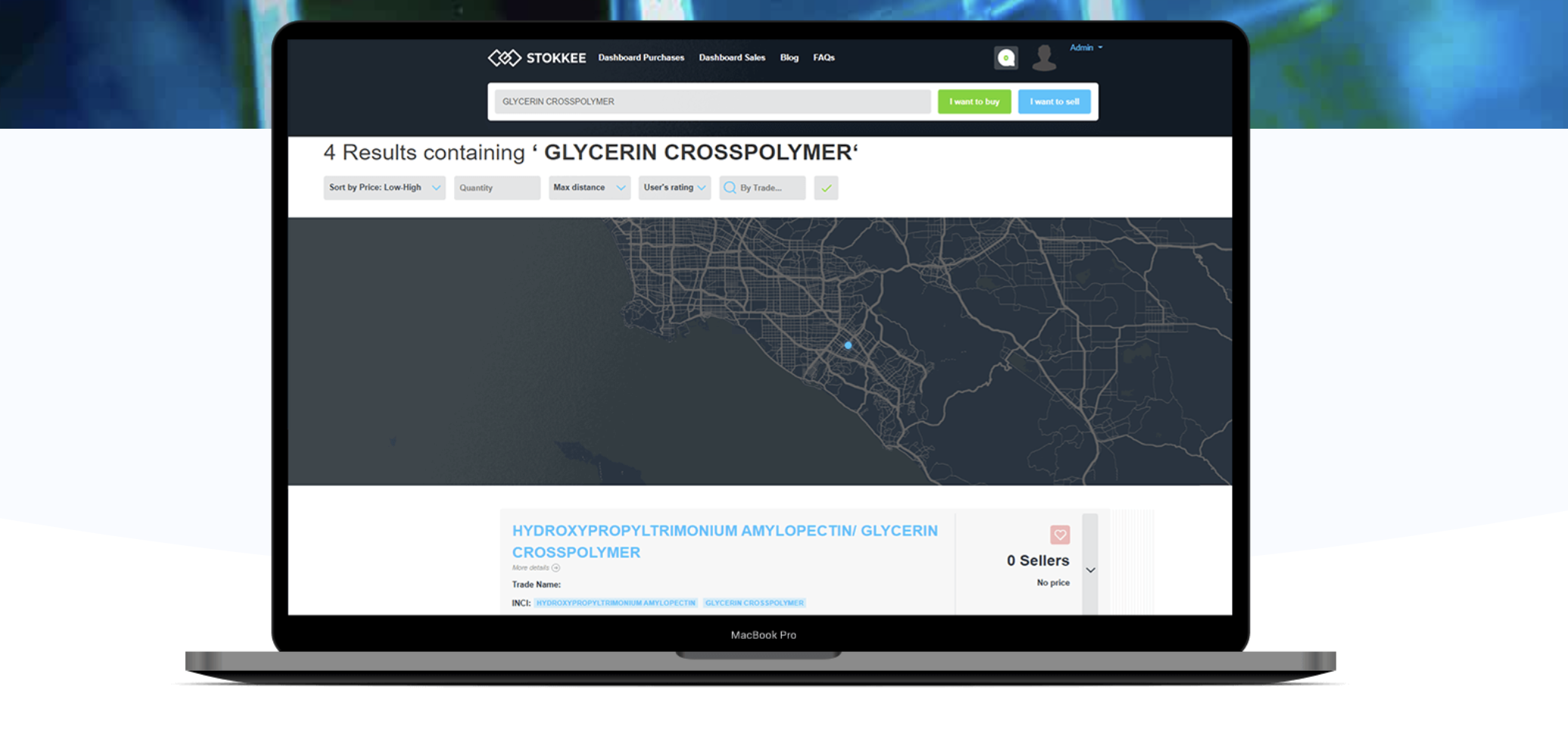The width and height of the screenshot is (1568, 739).
Task: Click the Stokkee logo in the header
Action: coord(537,58)
